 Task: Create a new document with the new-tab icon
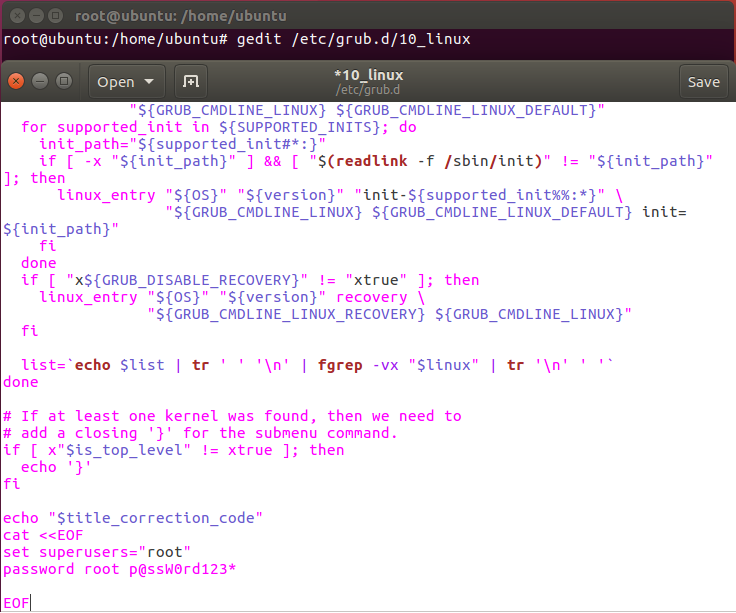[191, 82]
